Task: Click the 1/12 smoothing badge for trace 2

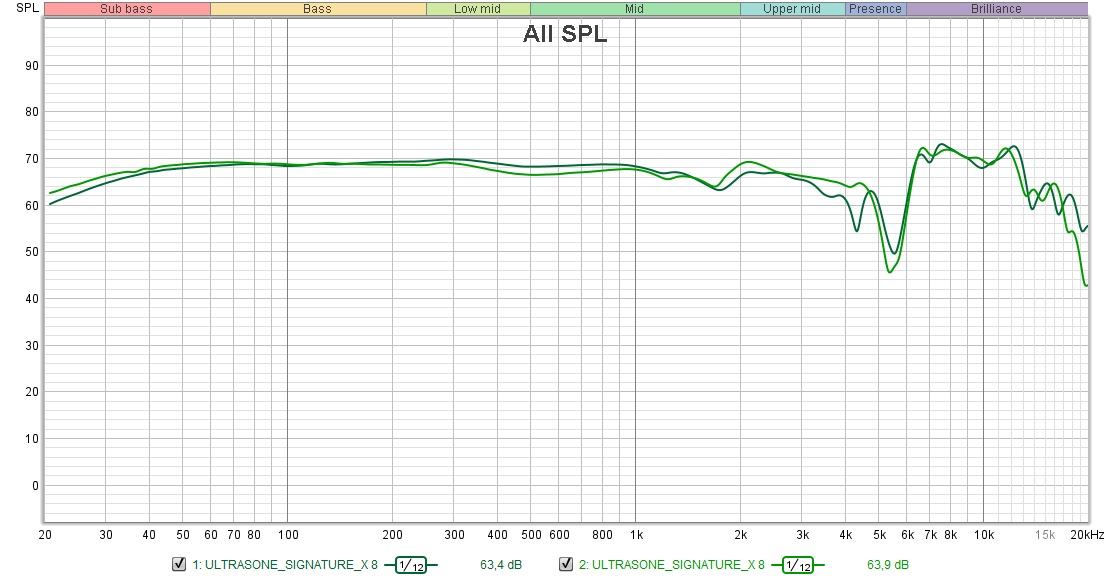Action: coord(797,565)
